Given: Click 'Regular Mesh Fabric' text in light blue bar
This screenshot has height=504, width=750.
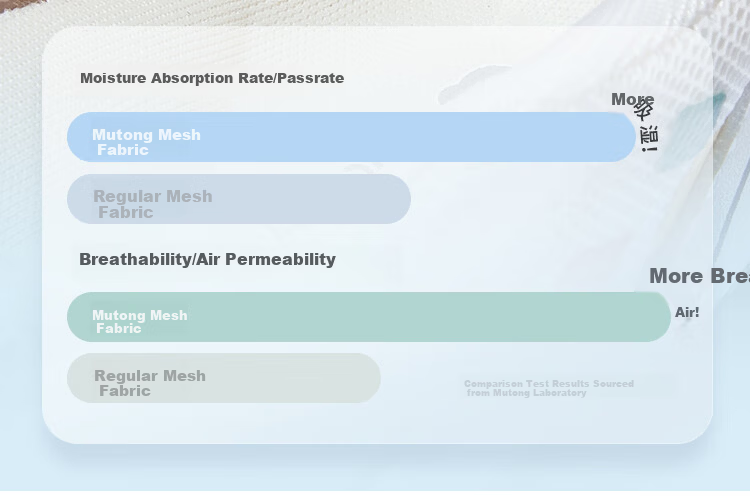Looking at the screenshot, I should tap(153, 204).
